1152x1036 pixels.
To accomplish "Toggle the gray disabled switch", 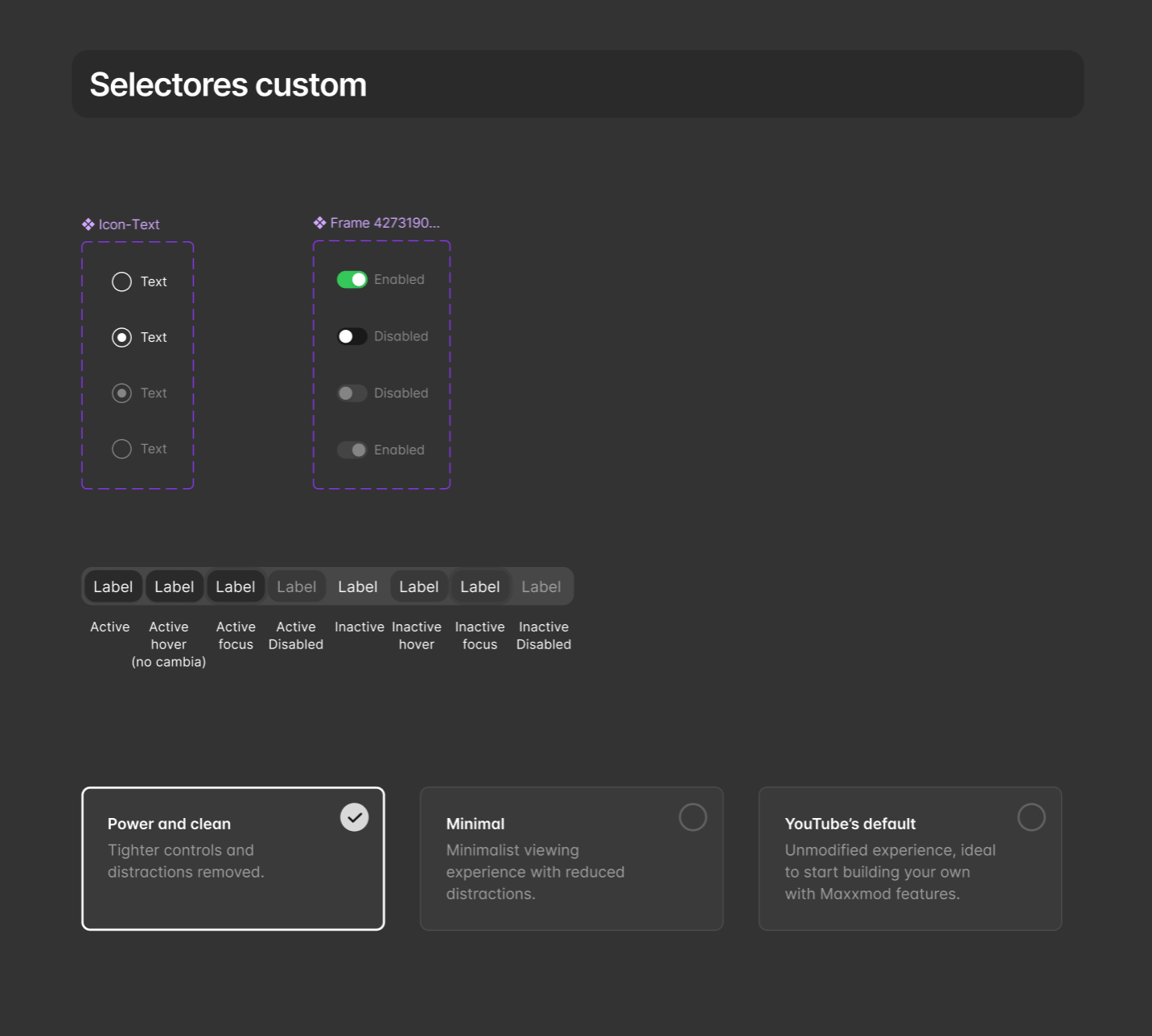I will [x=352, y=393].
